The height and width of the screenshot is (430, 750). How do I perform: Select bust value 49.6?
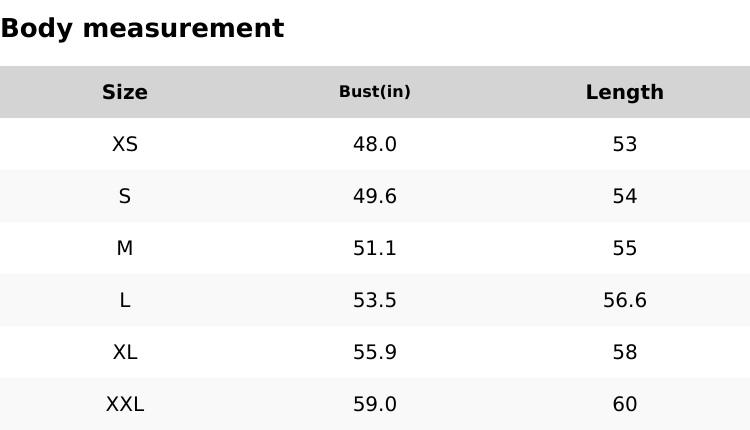click(375, 196)
